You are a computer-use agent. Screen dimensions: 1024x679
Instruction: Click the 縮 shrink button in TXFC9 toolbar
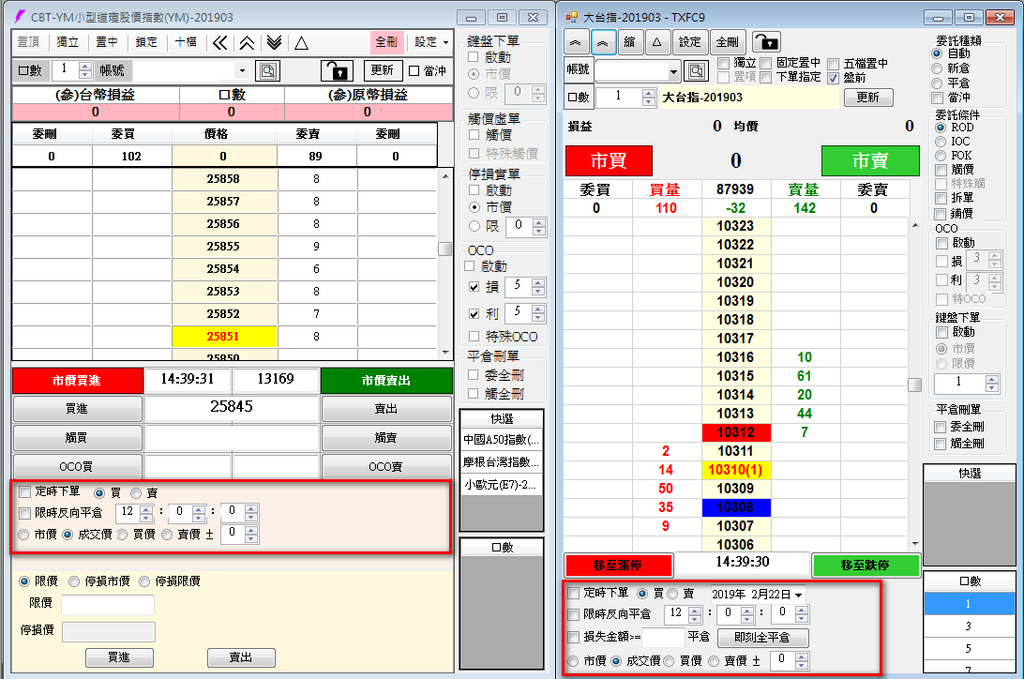click(x=630, y=42)
